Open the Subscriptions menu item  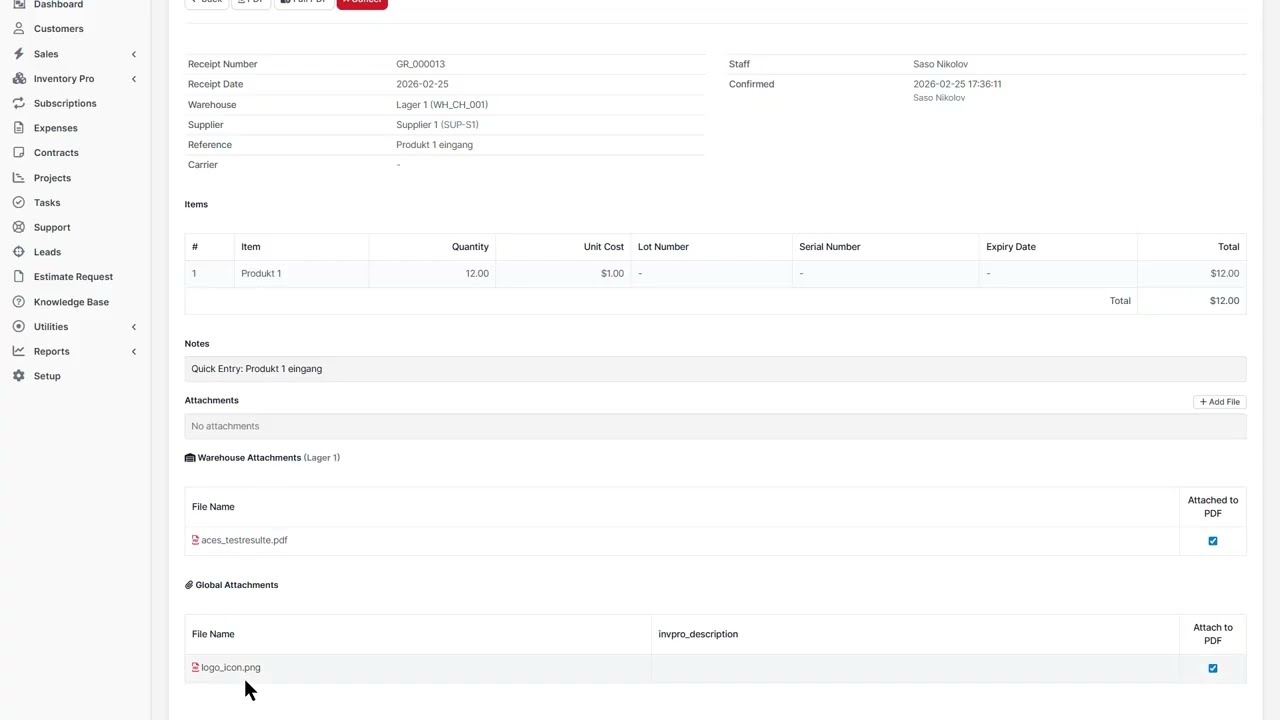[65, 103]
